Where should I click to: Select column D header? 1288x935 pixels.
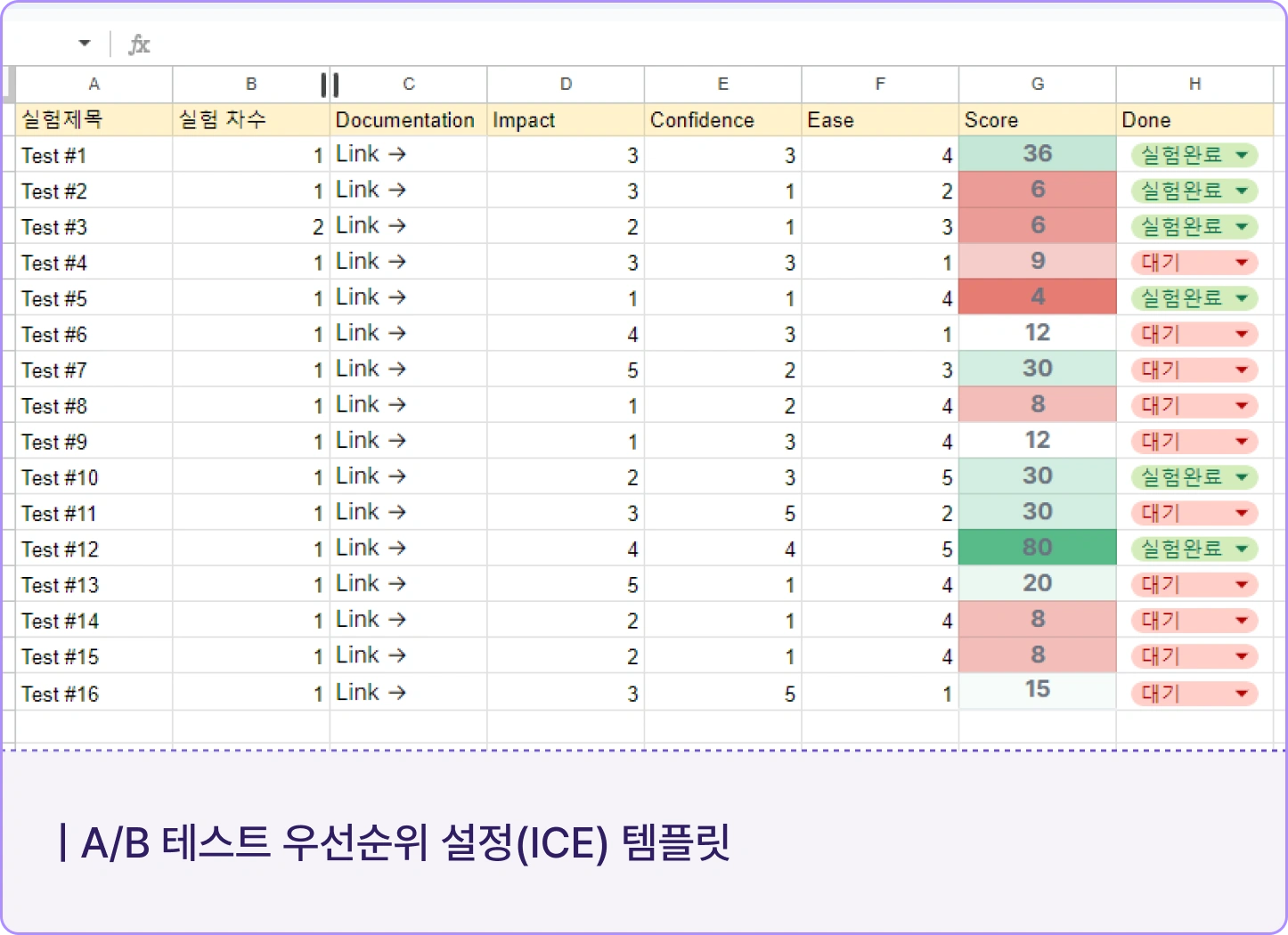566,85
